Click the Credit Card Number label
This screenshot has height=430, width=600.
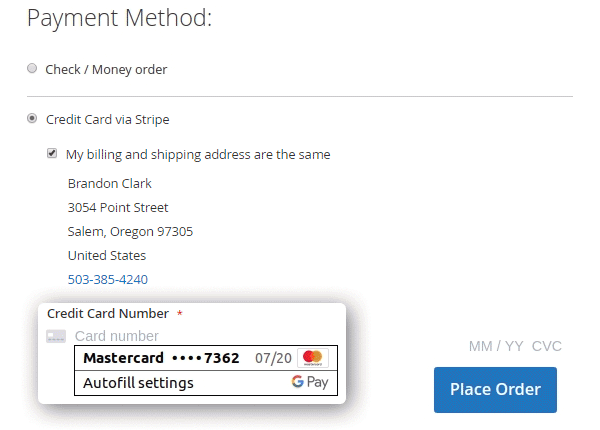pyautogui.click(x=108, y=313)
